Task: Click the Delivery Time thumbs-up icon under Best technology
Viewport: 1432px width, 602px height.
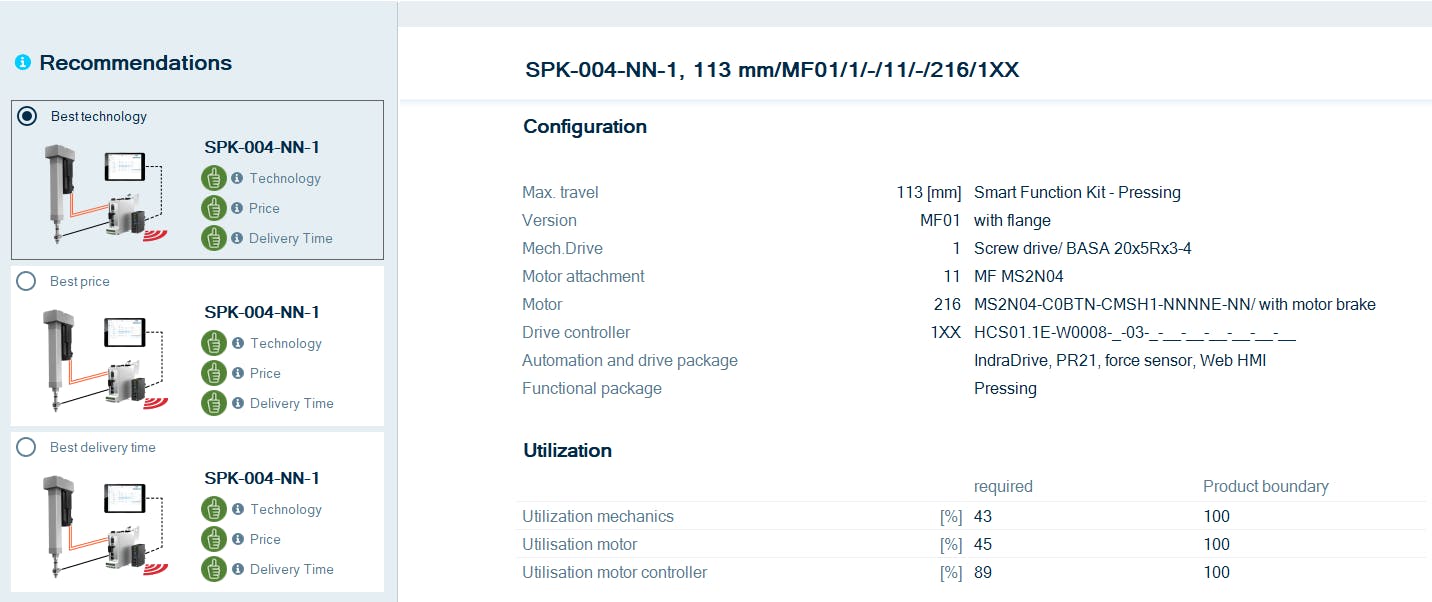Action: tap(213, 238)
